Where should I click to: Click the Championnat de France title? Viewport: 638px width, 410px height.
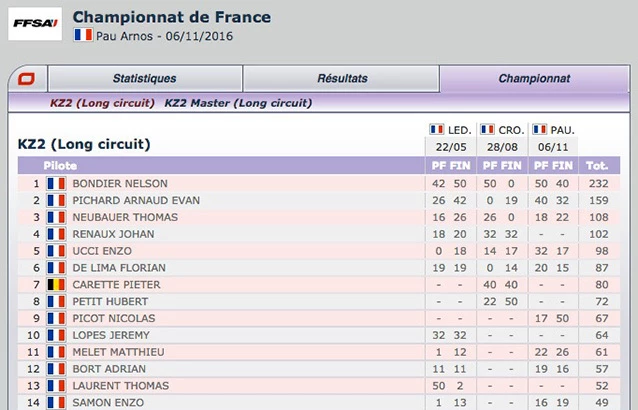tap(172, 17)
